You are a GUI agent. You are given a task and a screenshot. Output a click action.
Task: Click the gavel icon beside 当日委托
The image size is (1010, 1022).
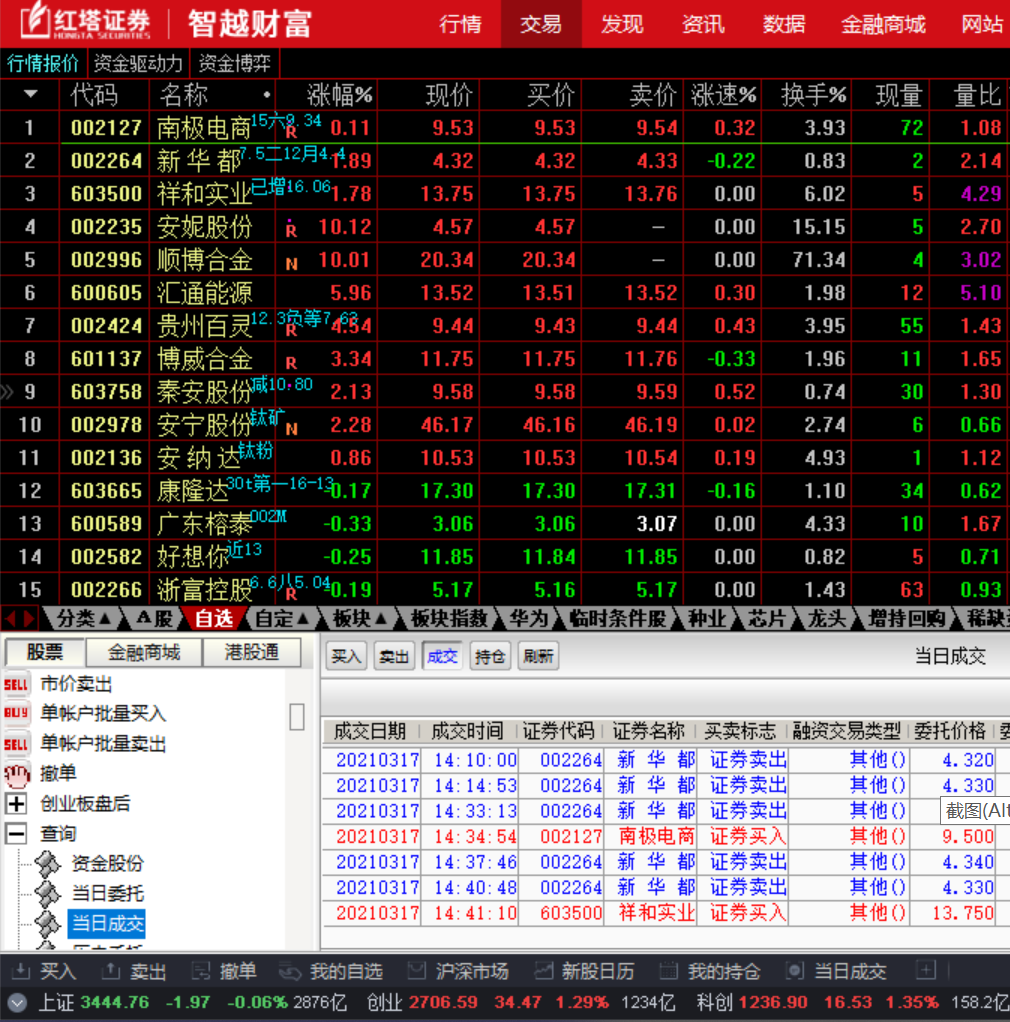47,894
